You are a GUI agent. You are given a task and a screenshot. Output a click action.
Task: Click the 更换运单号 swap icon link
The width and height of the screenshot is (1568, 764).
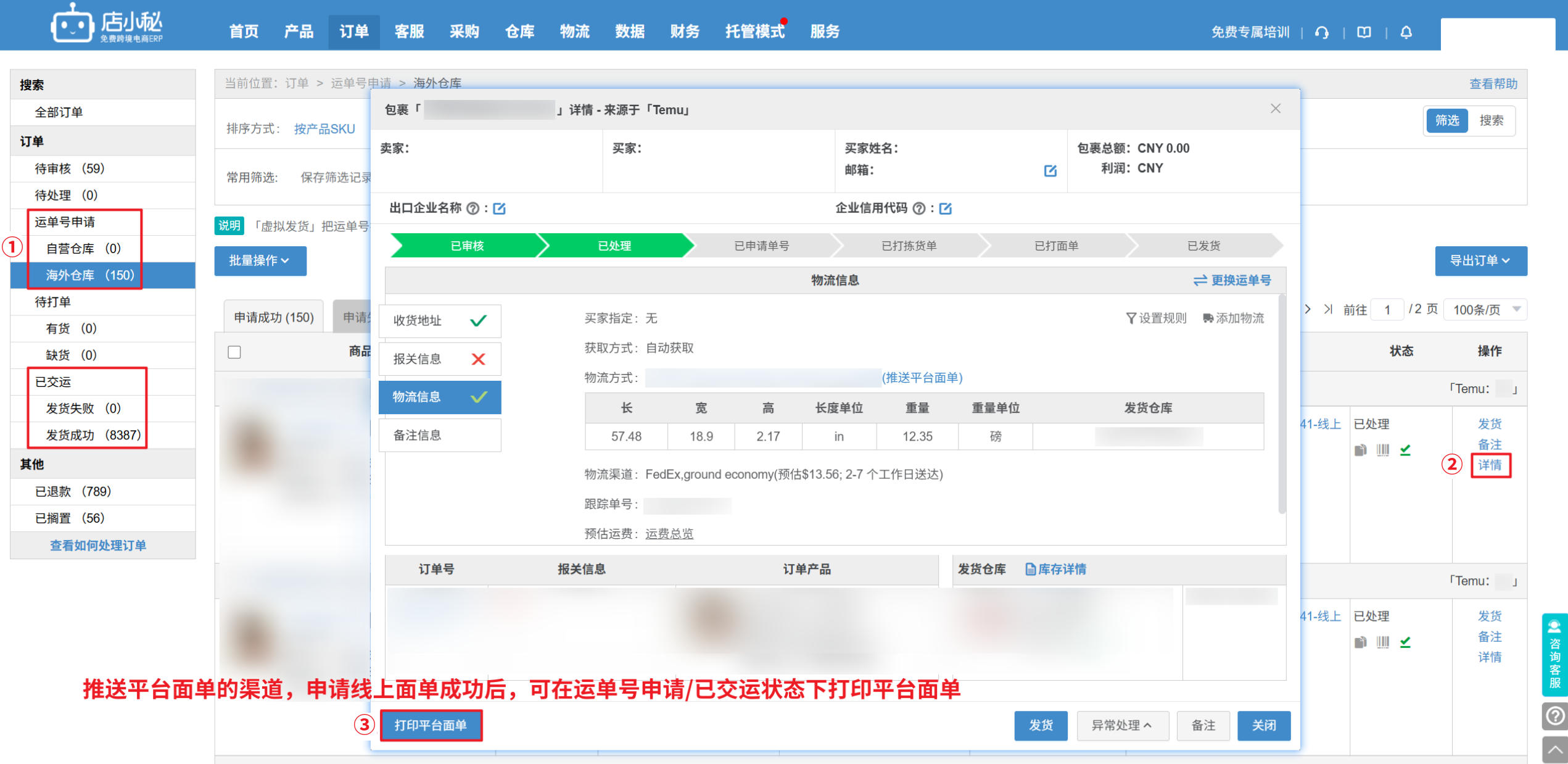(x=1232, y=280)
